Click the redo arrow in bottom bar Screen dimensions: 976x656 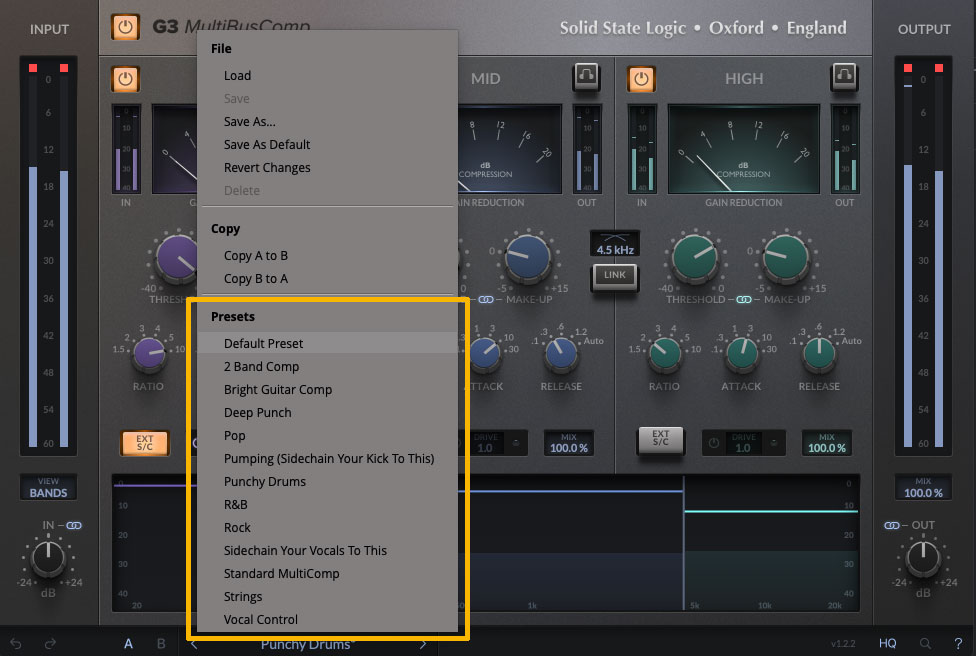50,644
